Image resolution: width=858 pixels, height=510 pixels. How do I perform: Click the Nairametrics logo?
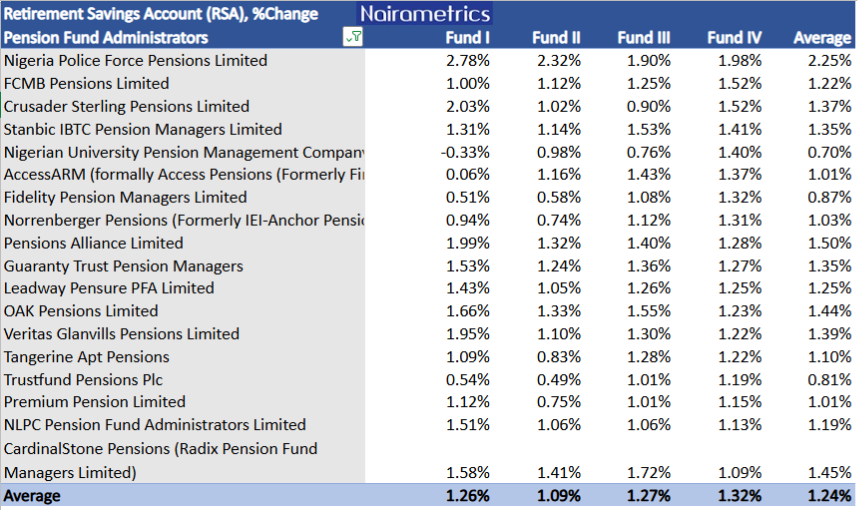[x=425, y=13]
